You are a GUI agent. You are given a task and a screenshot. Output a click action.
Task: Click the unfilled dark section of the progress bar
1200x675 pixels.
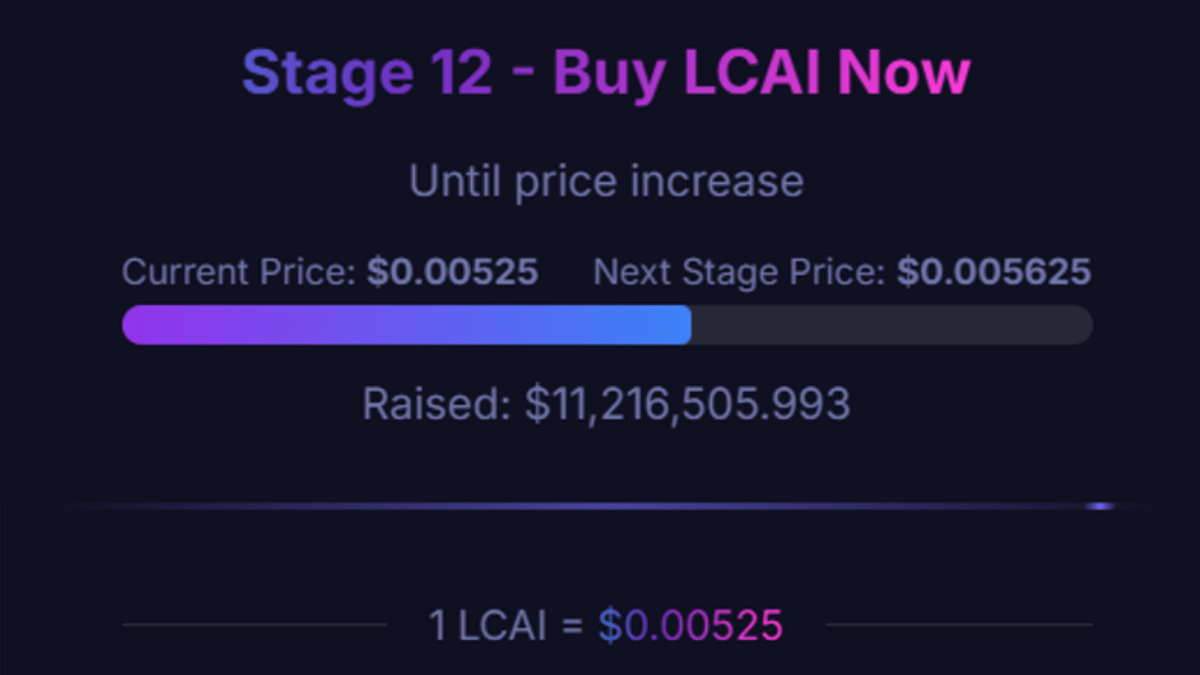890,325
